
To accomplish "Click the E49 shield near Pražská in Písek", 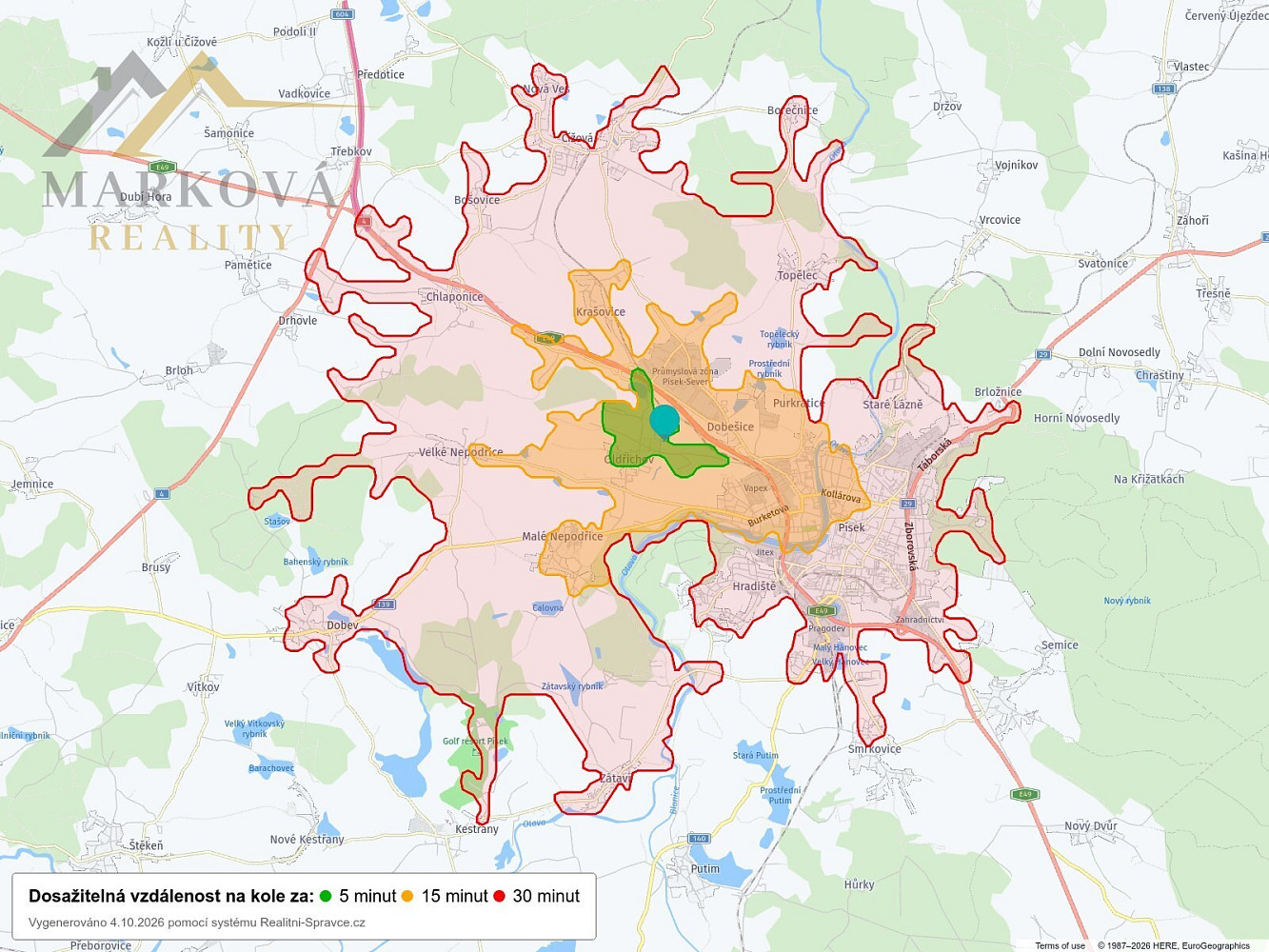I will pos(821,610).
